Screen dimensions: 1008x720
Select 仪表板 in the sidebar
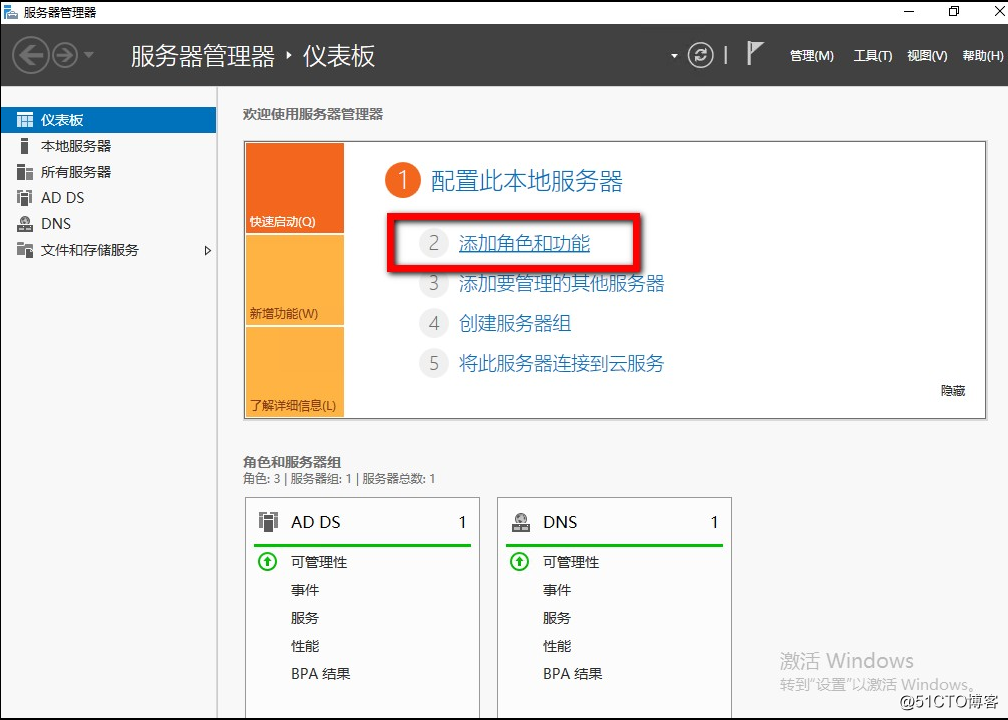[109, 120]
